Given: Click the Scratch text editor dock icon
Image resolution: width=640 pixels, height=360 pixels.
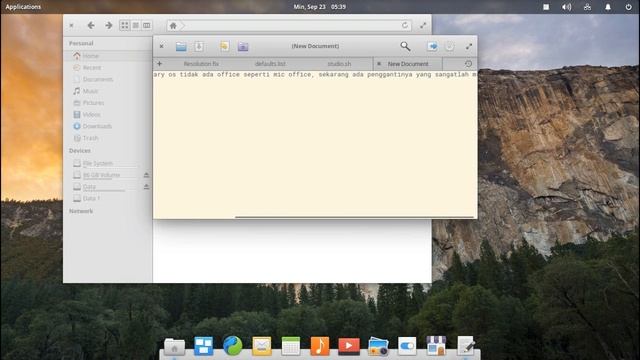Looking at the screenshot, I should point(466,346).
